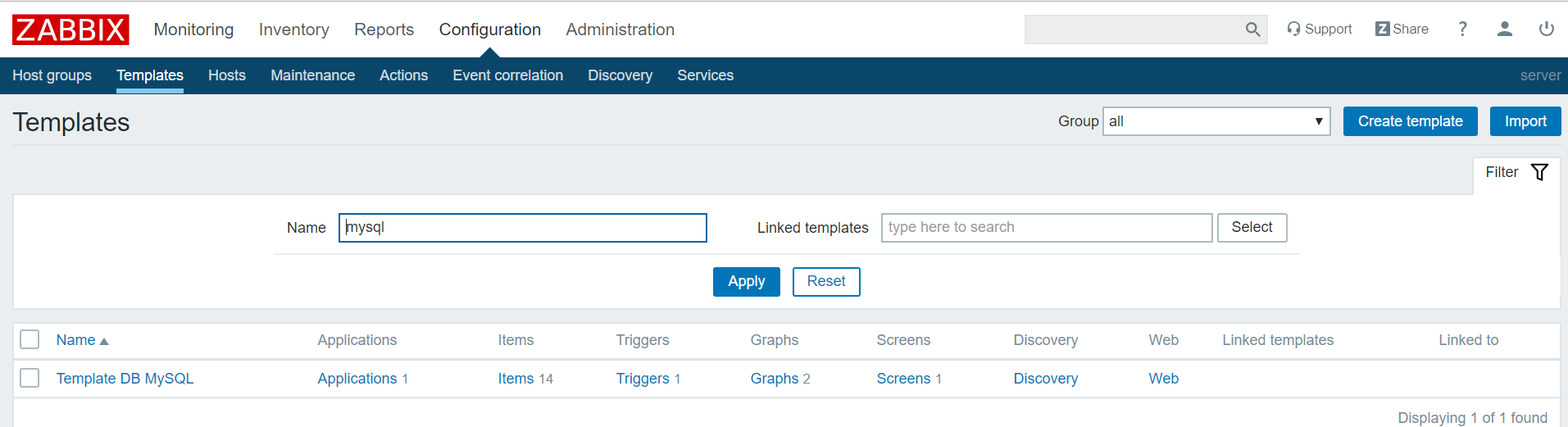
Task: Go to Actions submenu tab
Action: (403, 75)
